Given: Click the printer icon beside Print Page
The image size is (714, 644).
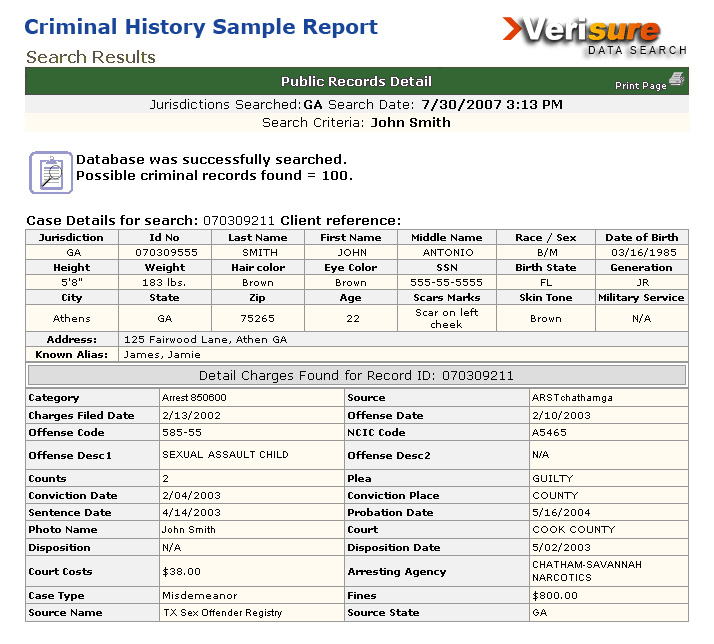Looking at the screenshot, I should (677, 80).
